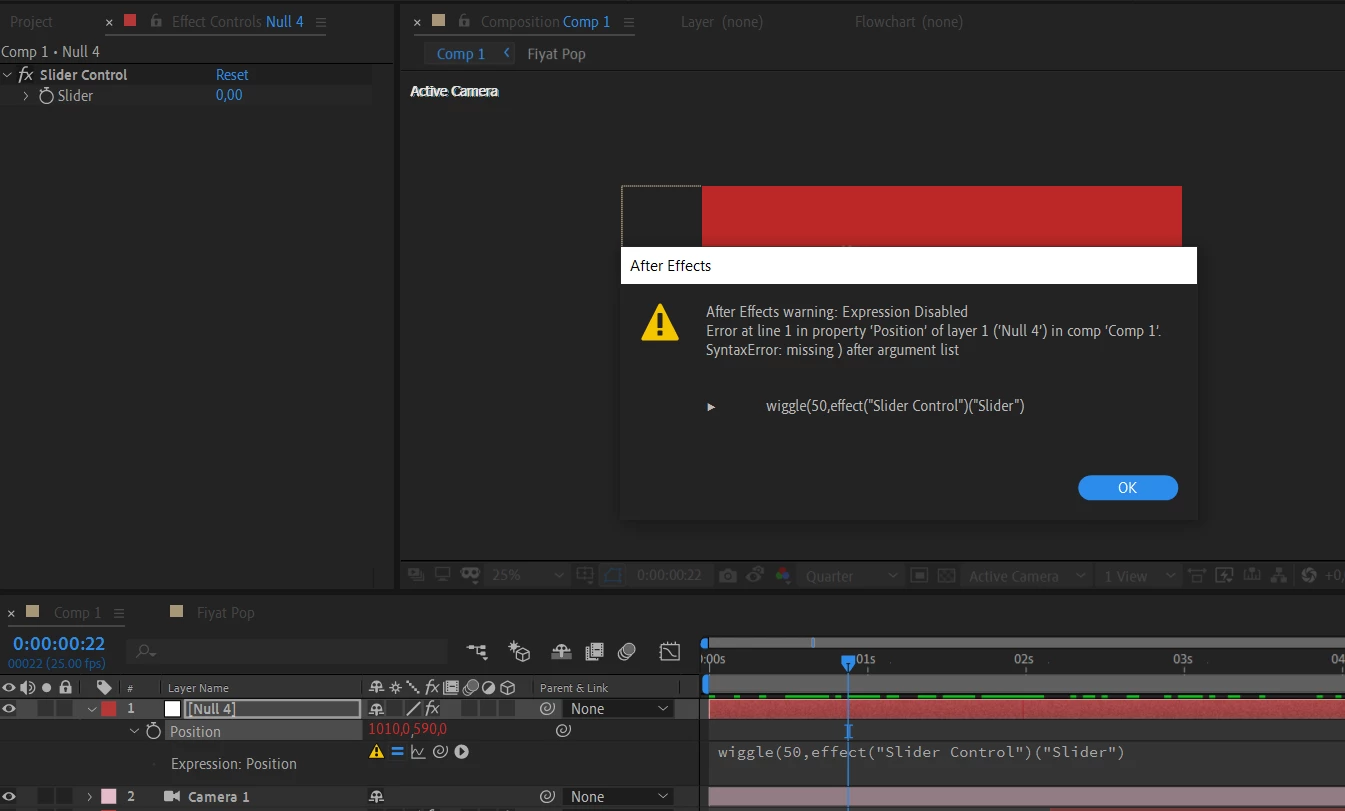This screenshot has width=1345, height=811.
Task: Open the Show Channel color icon
Action: [x=783, y=576]
